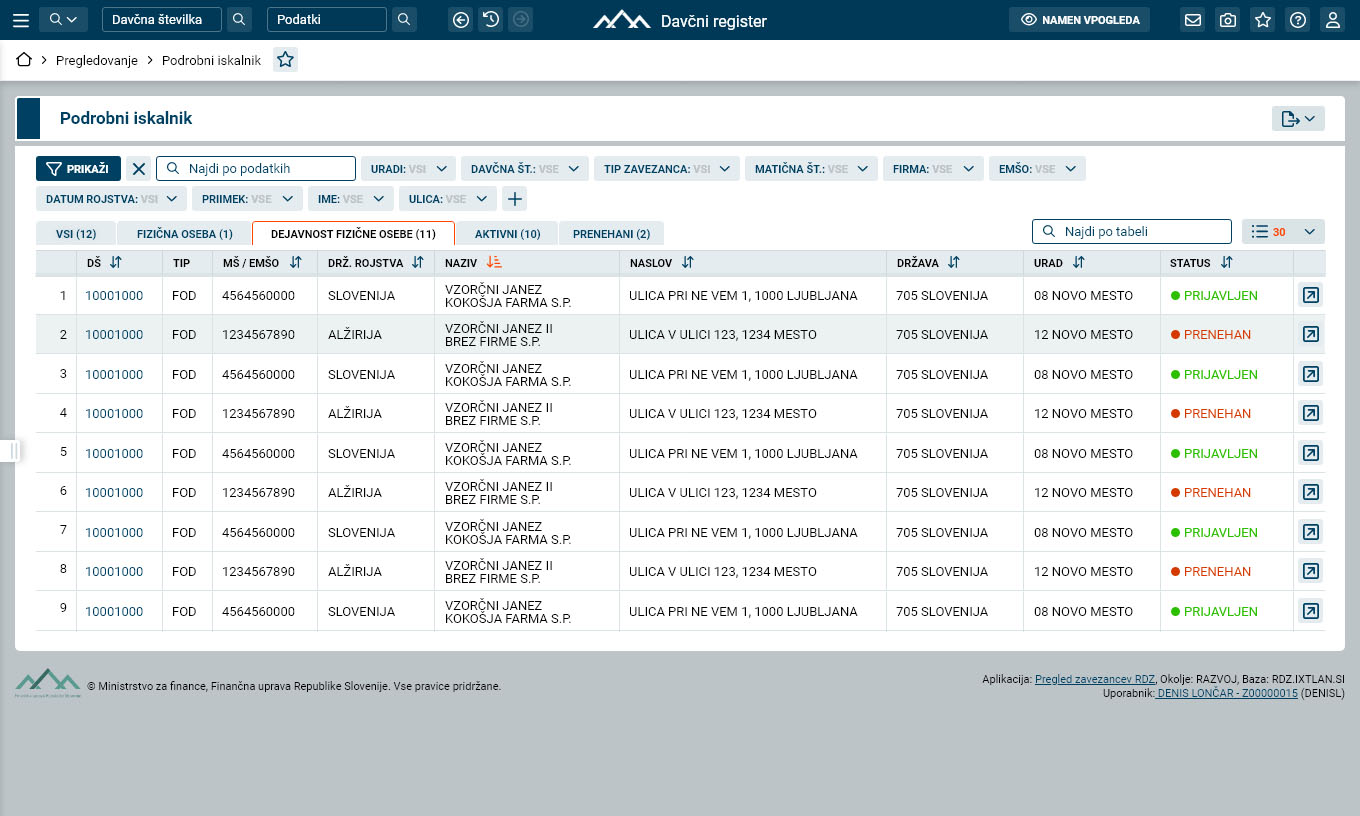Open tax number 10001000 in row 3
The height and width of the screenshot is (816, 1360).
point(114,374)
